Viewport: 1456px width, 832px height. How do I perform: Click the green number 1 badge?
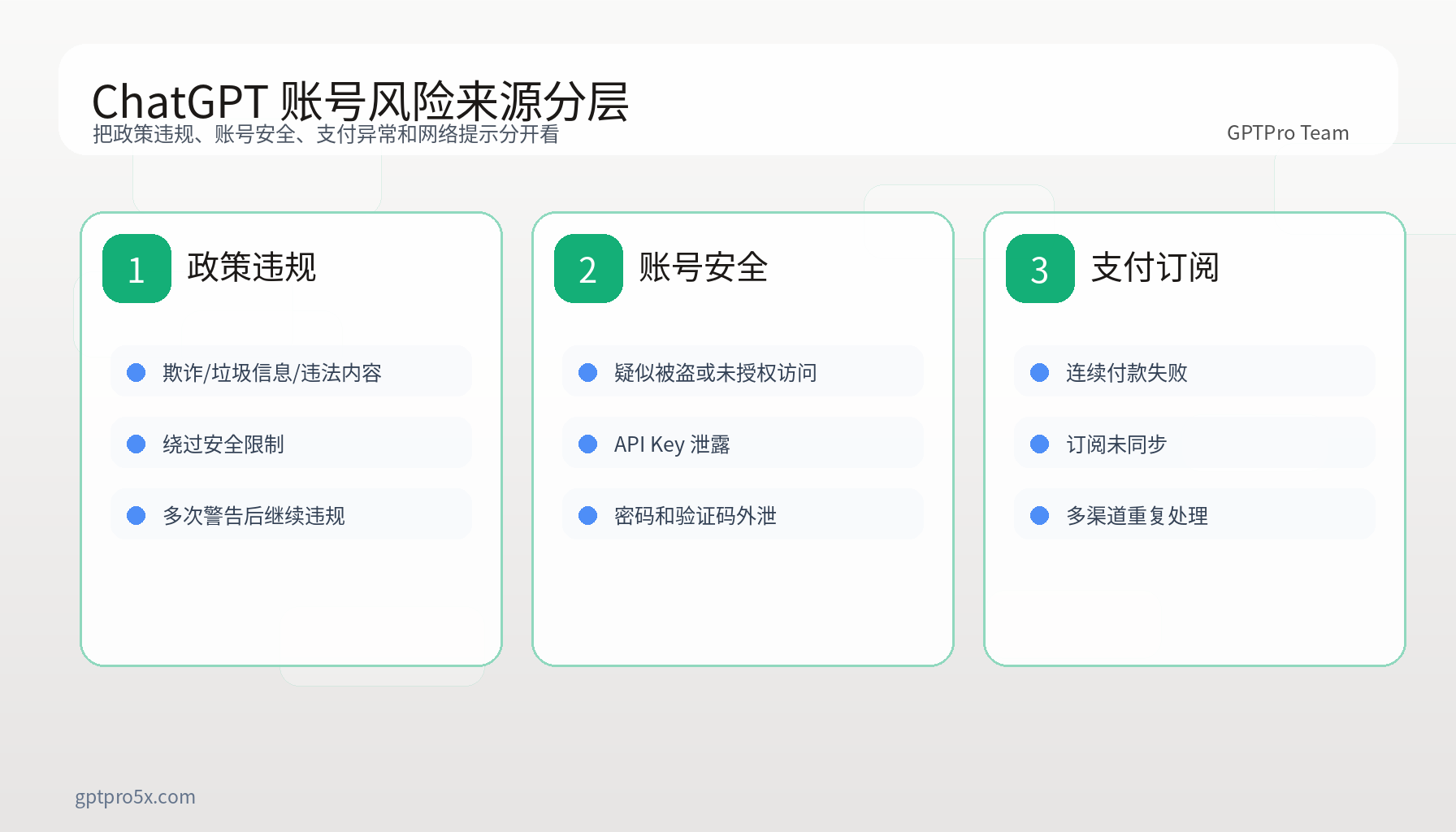(136, 268)
